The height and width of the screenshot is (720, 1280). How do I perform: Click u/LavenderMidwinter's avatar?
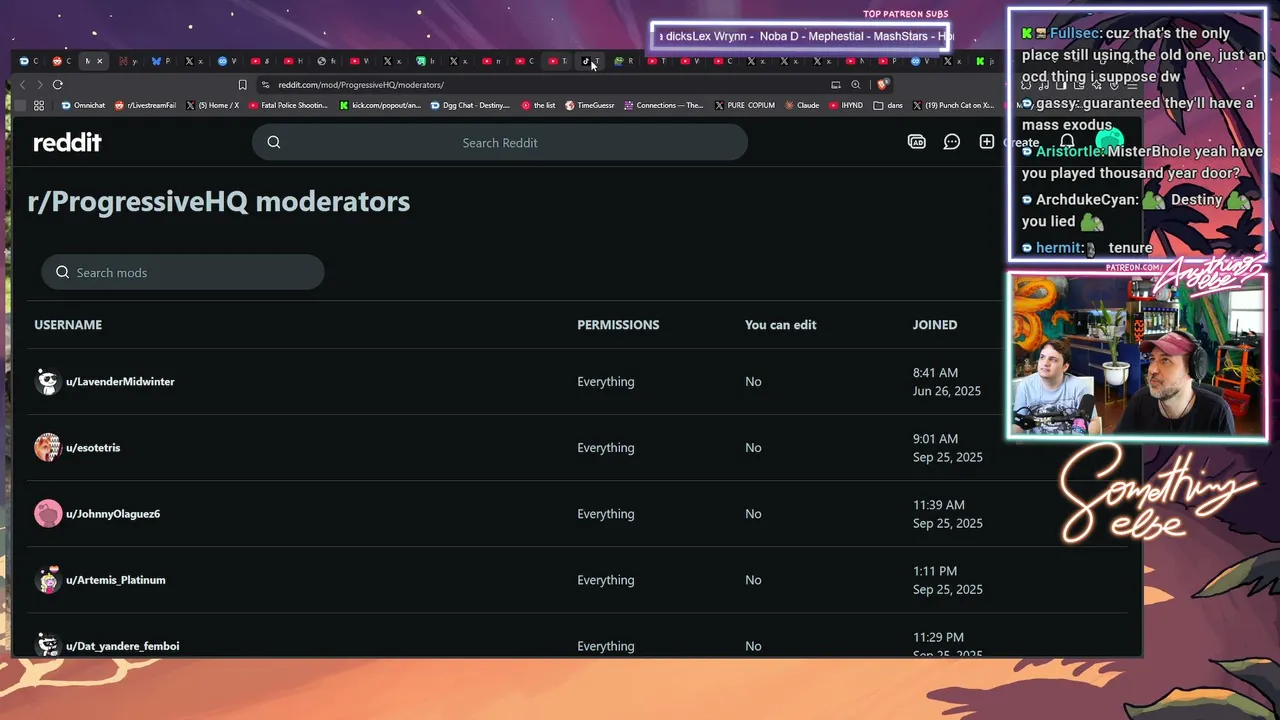(x=48, y=381)
